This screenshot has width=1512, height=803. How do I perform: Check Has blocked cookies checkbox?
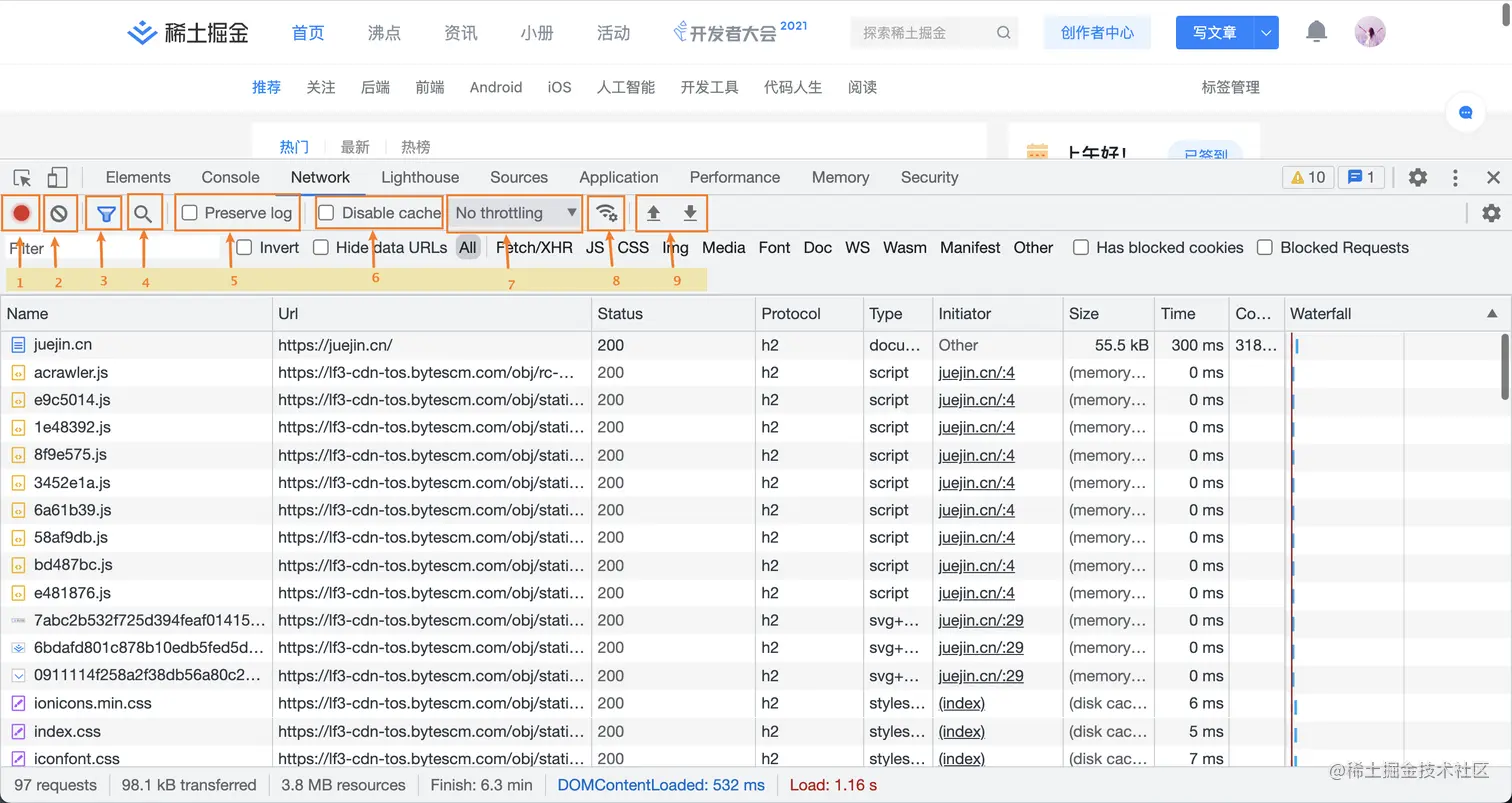1081,247
